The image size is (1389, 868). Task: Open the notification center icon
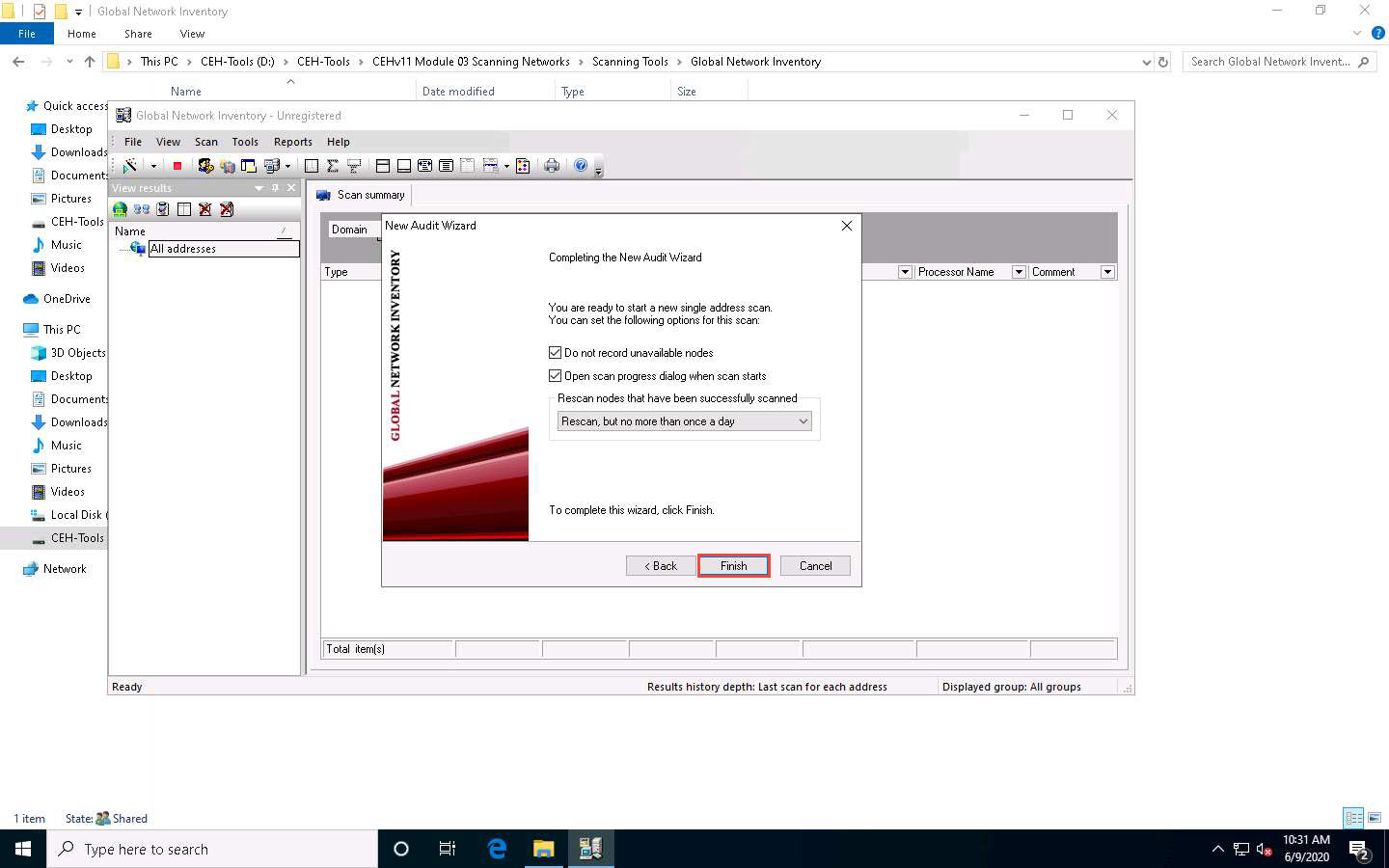1359,850
